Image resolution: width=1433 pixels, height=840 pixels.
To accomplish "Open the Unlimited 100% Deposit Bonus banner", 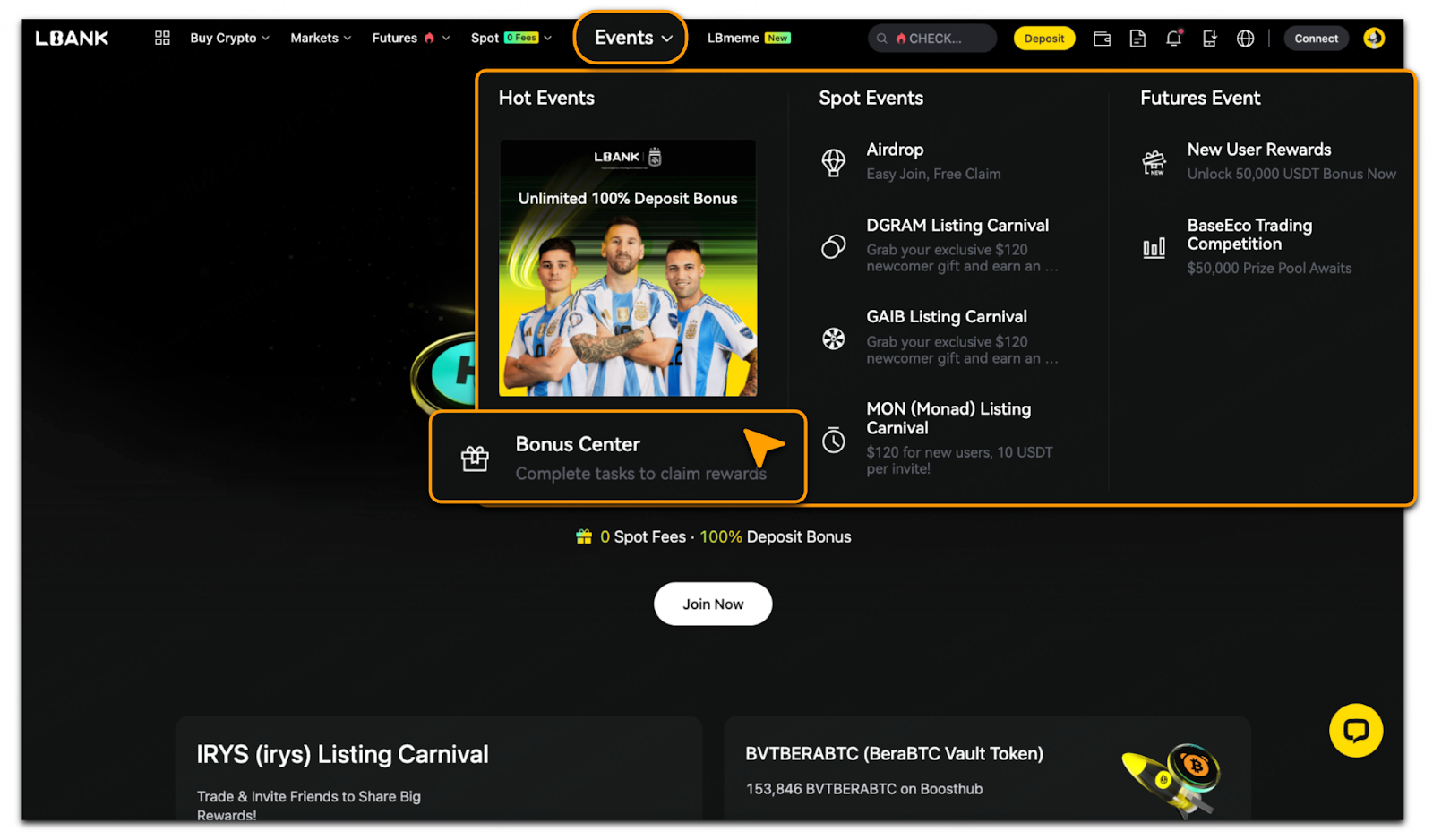I will [628, 268].
